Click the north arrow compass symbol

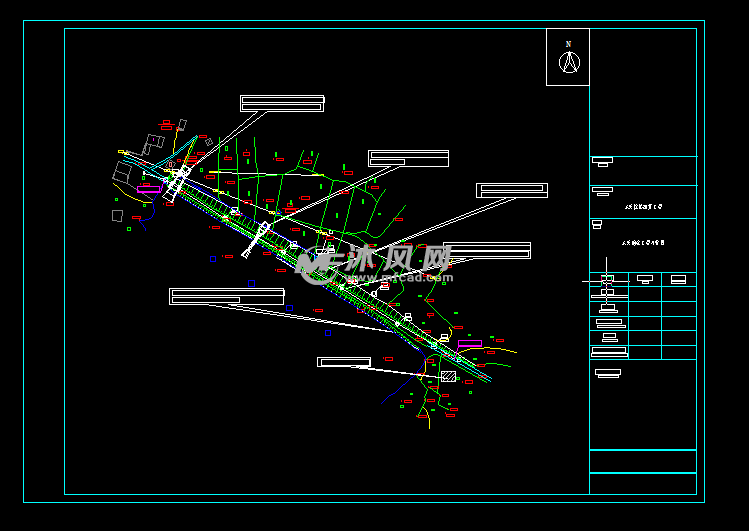tap(568, 59)
